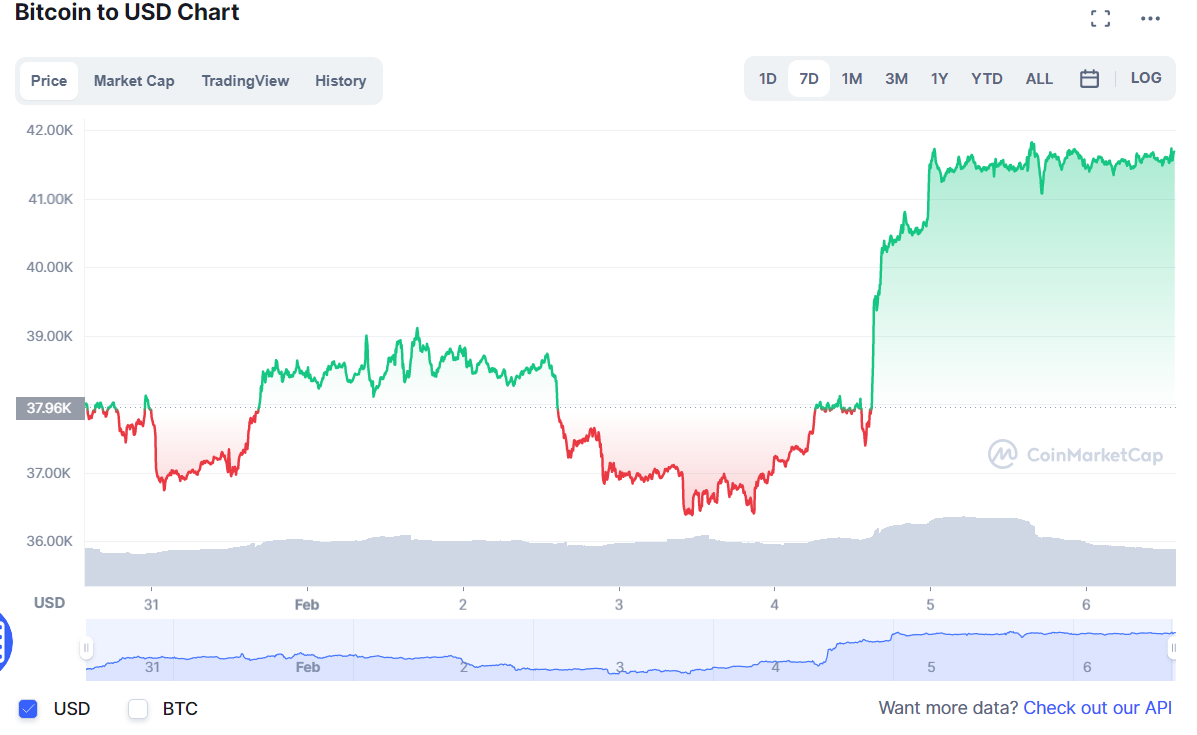Select the ALL timeframe option
The image size is (1197, 735).
click(1039, 78)
